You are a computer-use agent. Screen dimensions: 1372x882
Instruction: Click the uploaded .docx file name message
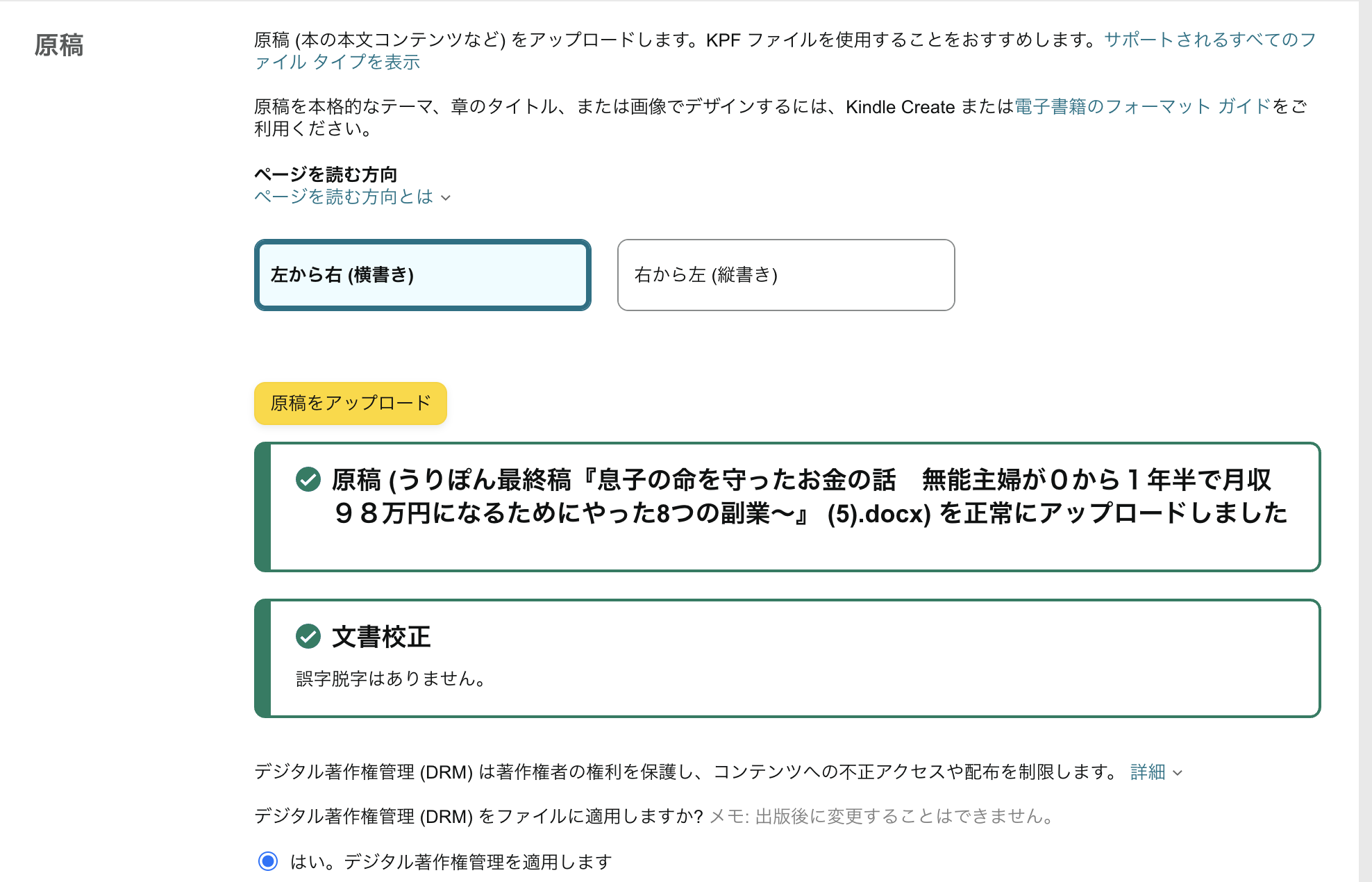click(809, 497)
